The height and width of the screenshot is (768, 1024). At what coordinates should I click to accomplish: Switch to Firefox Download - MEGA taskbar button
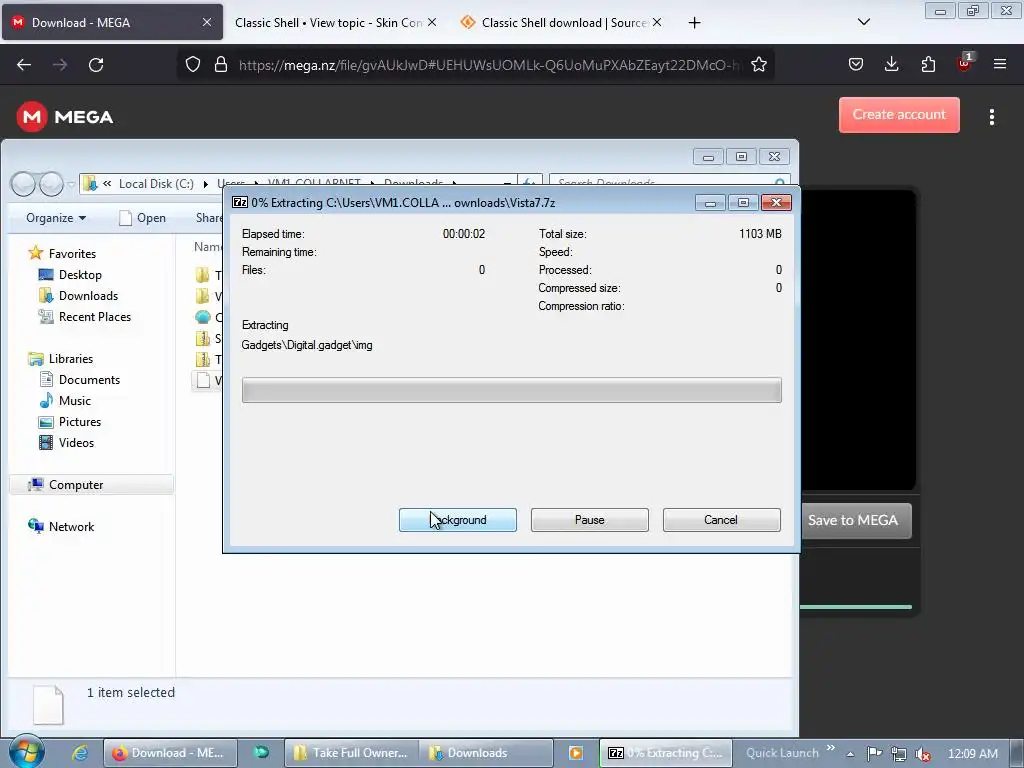coord(168,753)
